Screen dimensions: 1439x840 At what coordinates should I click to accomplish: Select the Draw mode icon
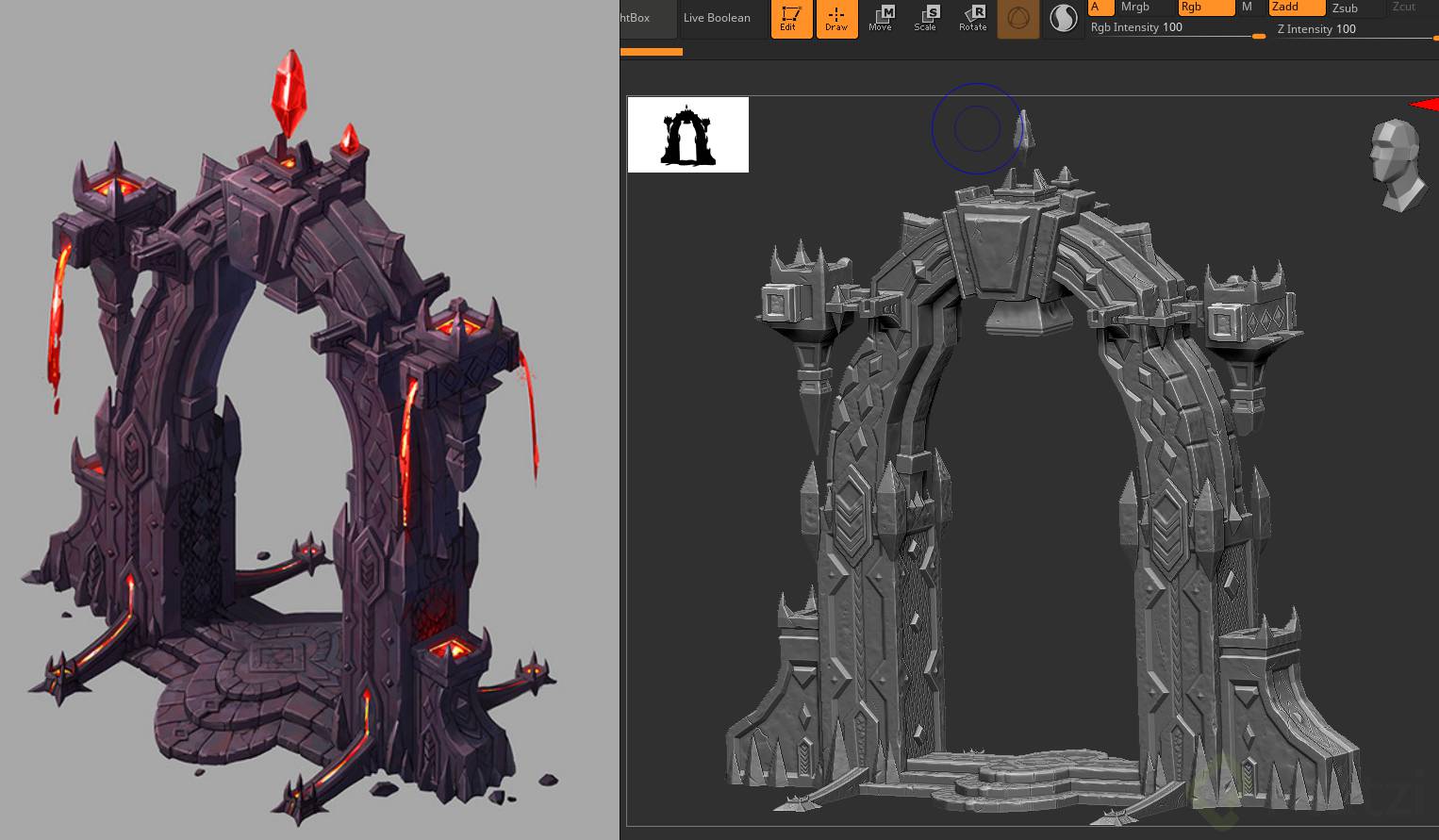[836, 19]
